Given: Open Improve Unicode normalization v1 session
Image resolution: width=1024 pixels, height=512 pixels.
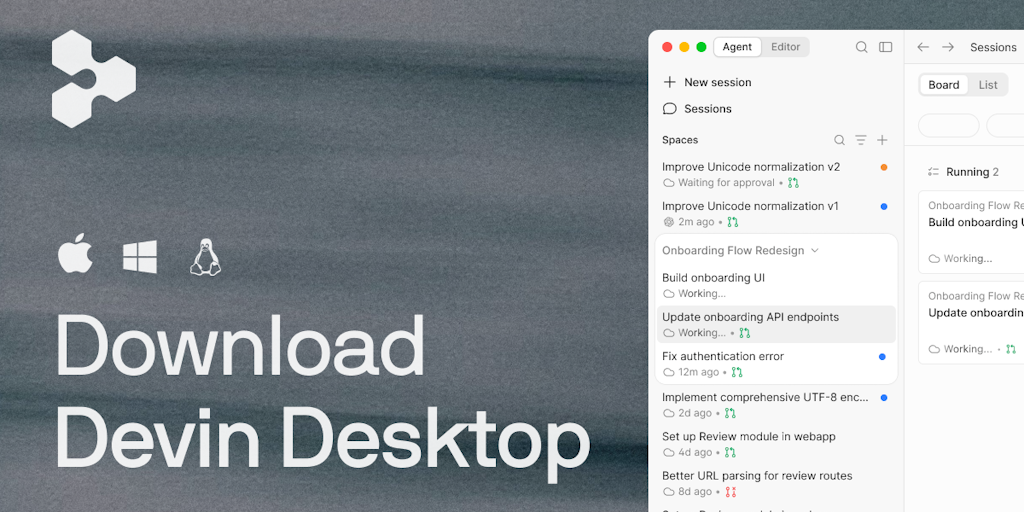Looking at the screenshot, I should tap(776, 214).
